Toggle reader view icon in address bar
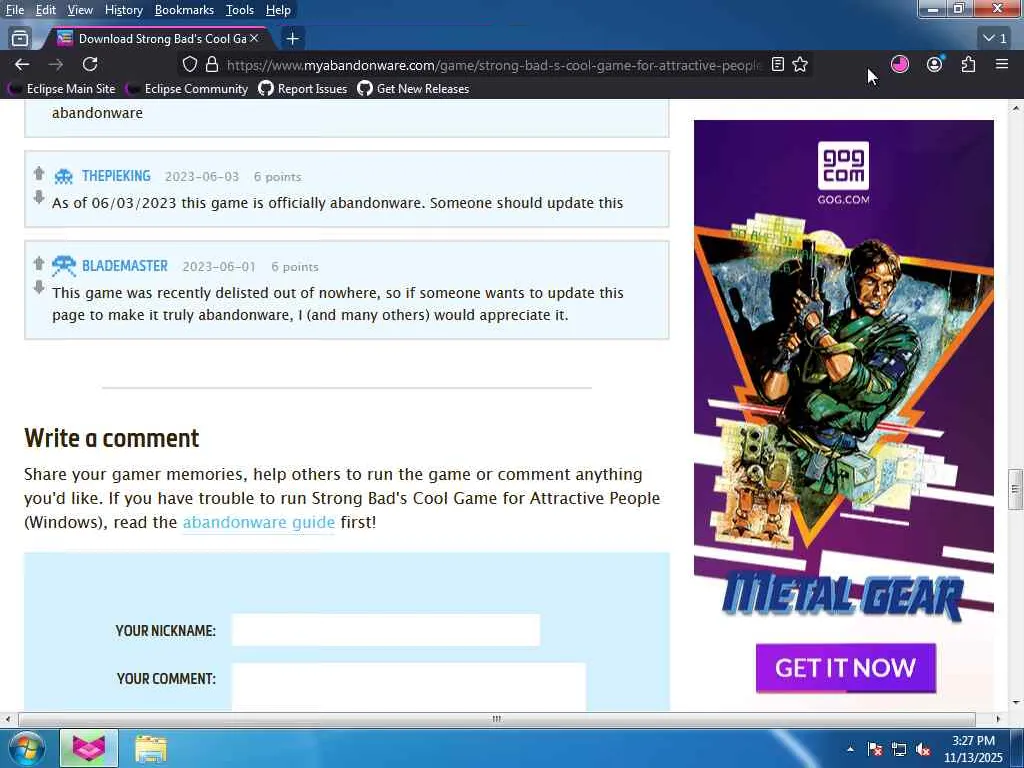The image size is (1024, 768). (777, 64)
